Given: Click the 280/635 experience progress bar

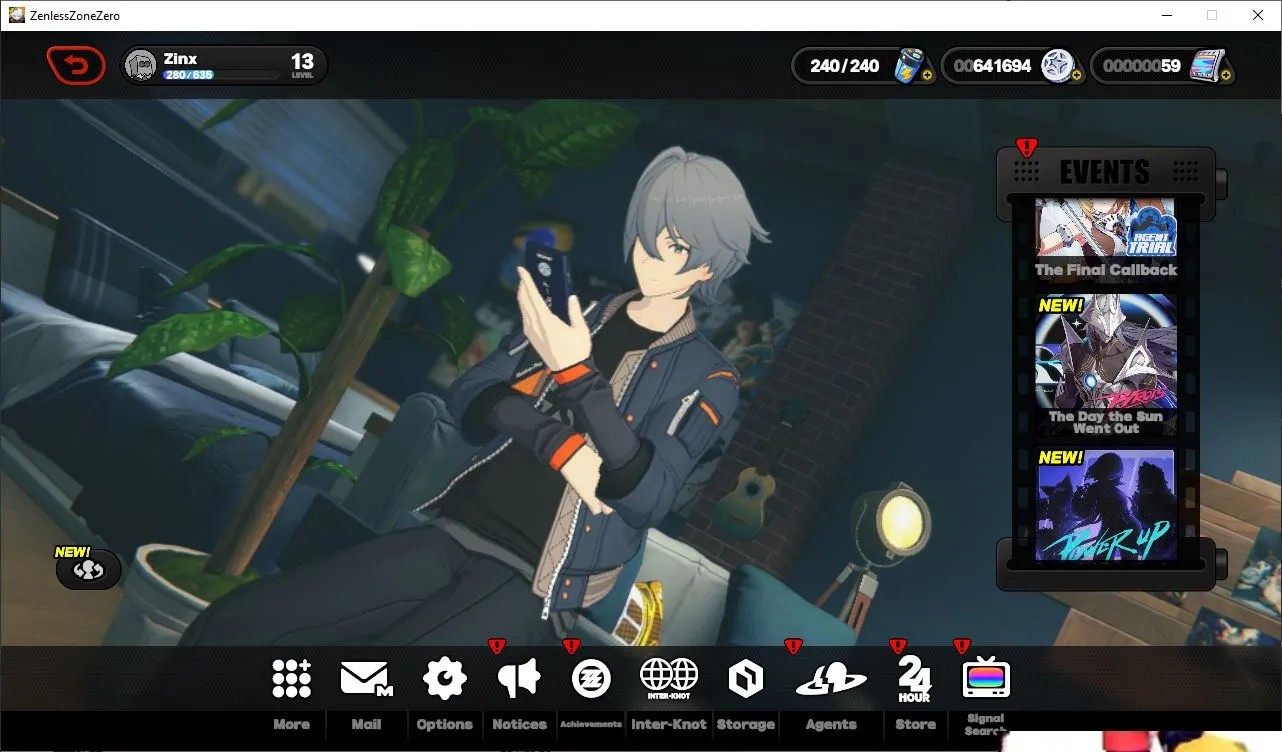Looking at the screenshot, I should pos(221,75).
